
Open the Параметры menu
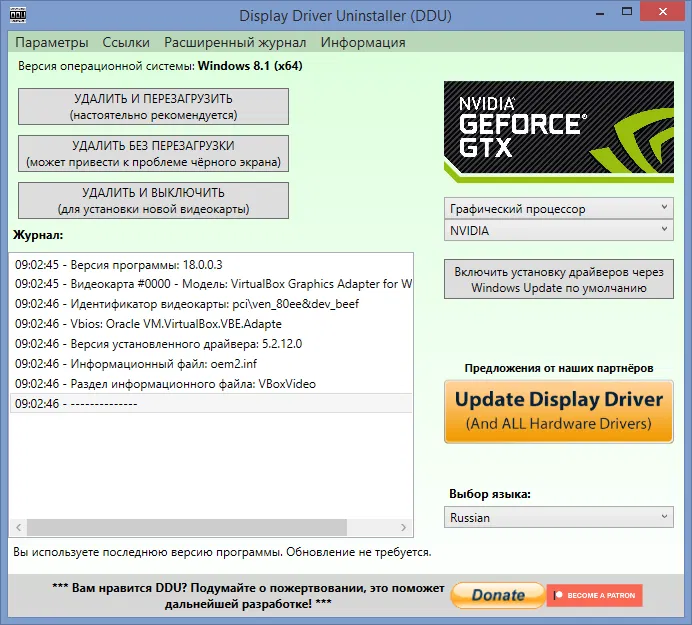click(x=52, y=42)
